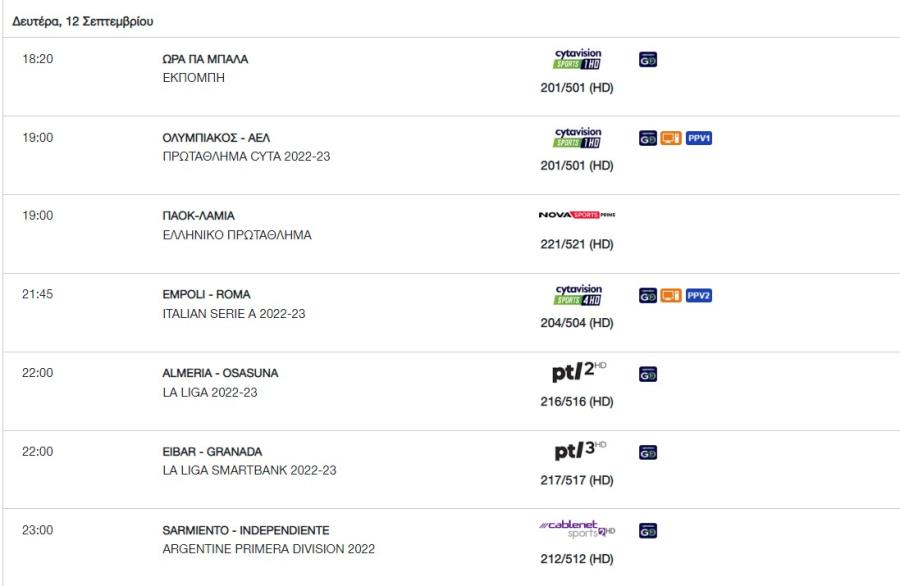900x586 pixels.
Task: Click the Nova Sports Prime channel logo
Action: 577,215
